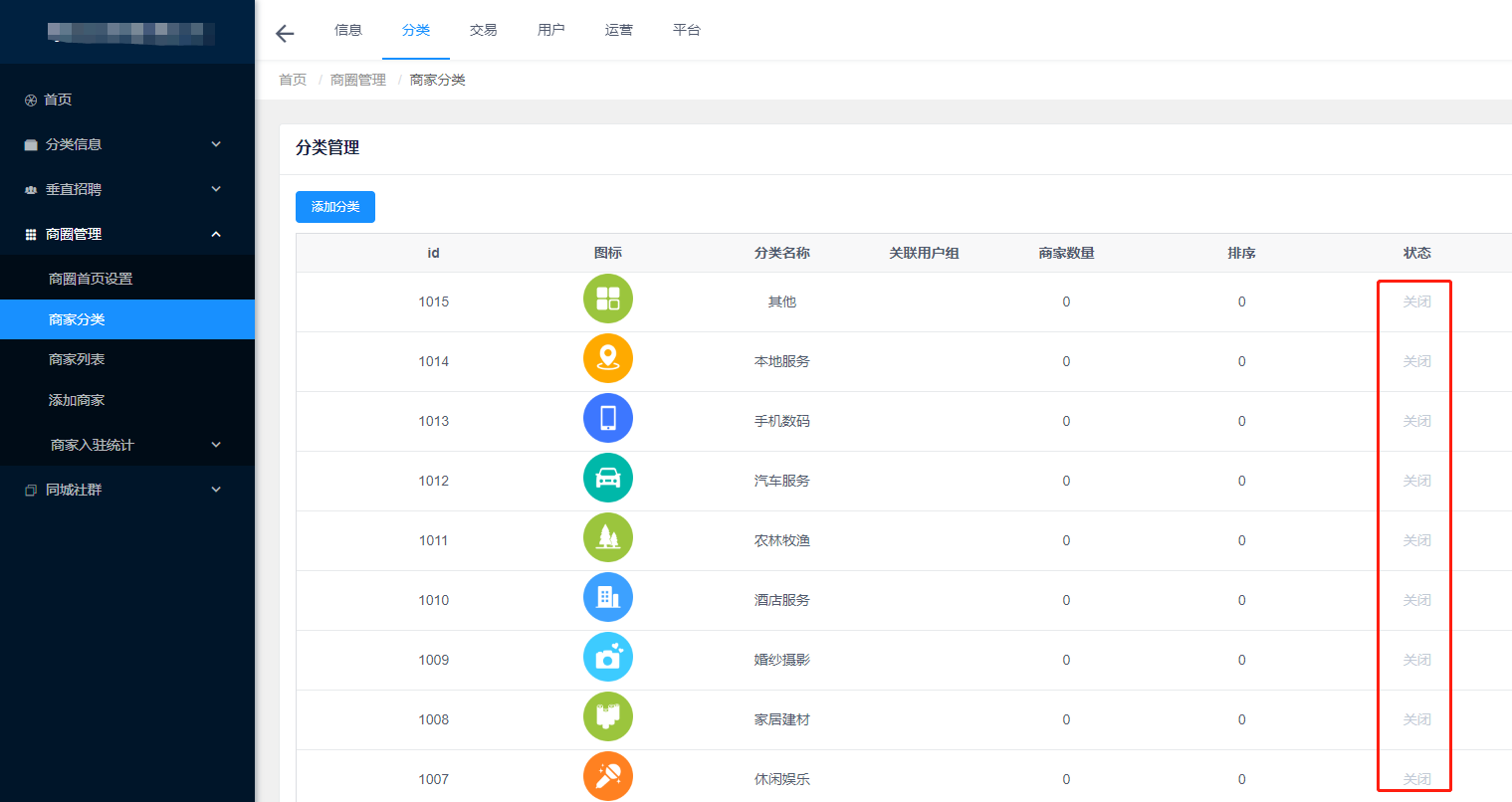Screen dimensions: 1512x802
Task: Click the id column header
Action: (433, 253)
